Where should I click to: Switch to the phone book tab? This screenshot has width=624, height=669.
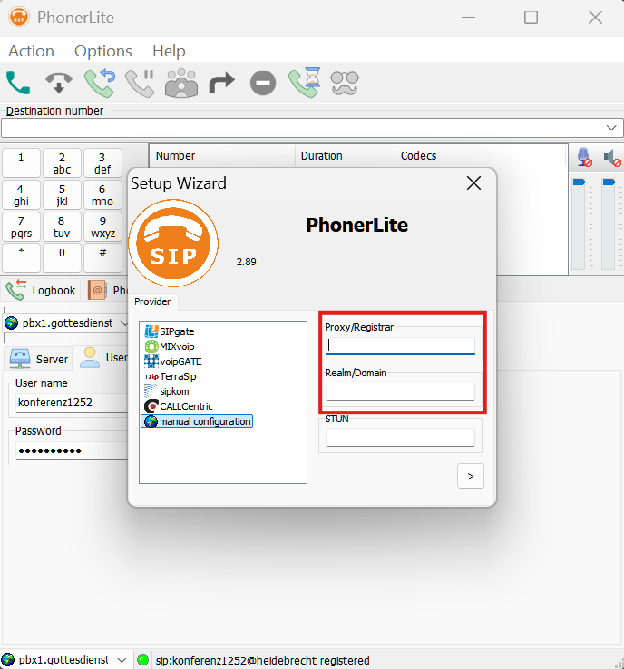tap(107, 290)
